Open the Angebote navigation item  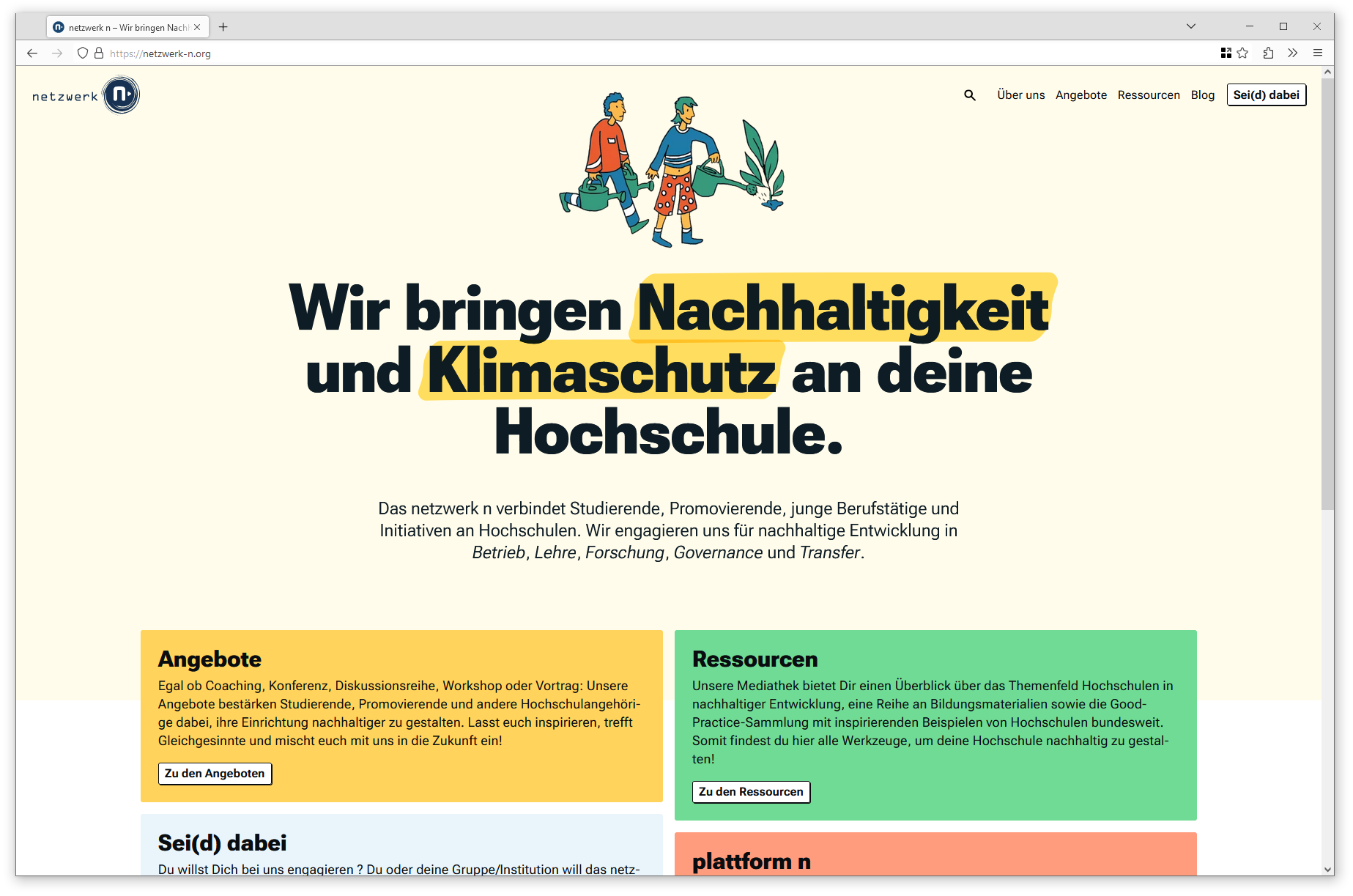tap(1080, 95)
